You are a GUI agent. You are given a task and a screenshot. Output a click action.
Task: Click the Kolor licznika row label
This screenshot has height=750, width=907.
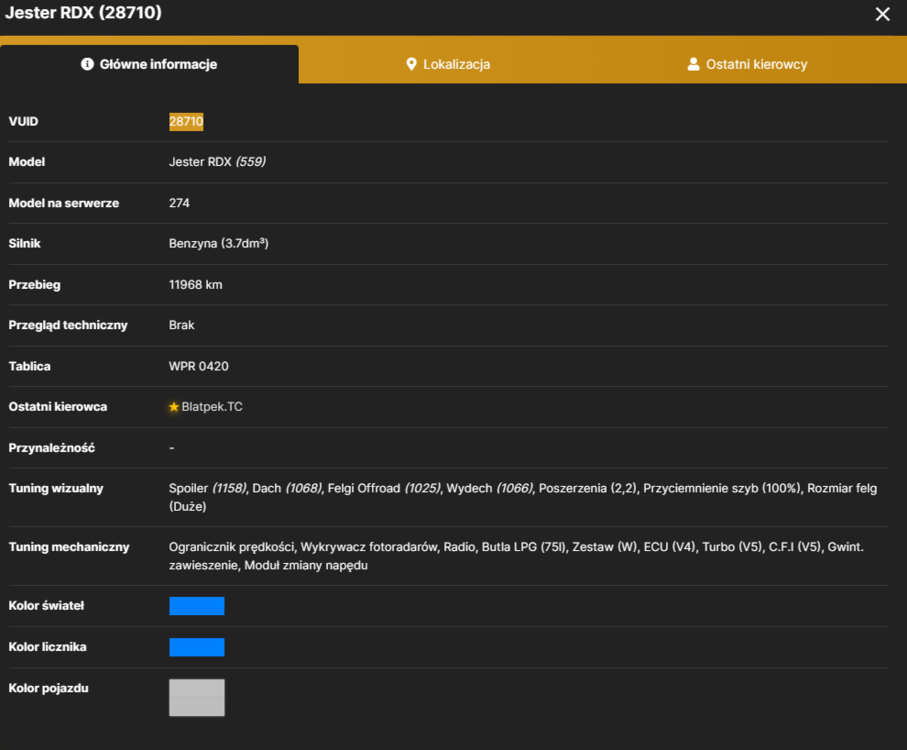coord(47,647)
